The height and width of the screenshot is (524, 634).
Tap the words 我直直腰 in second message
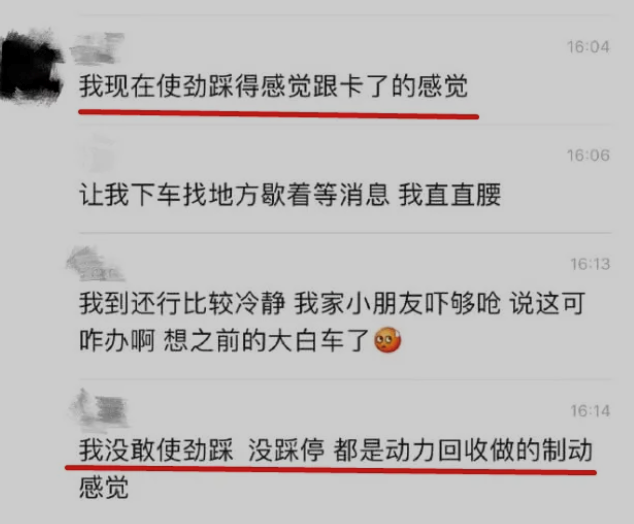[x=450, y=195]
